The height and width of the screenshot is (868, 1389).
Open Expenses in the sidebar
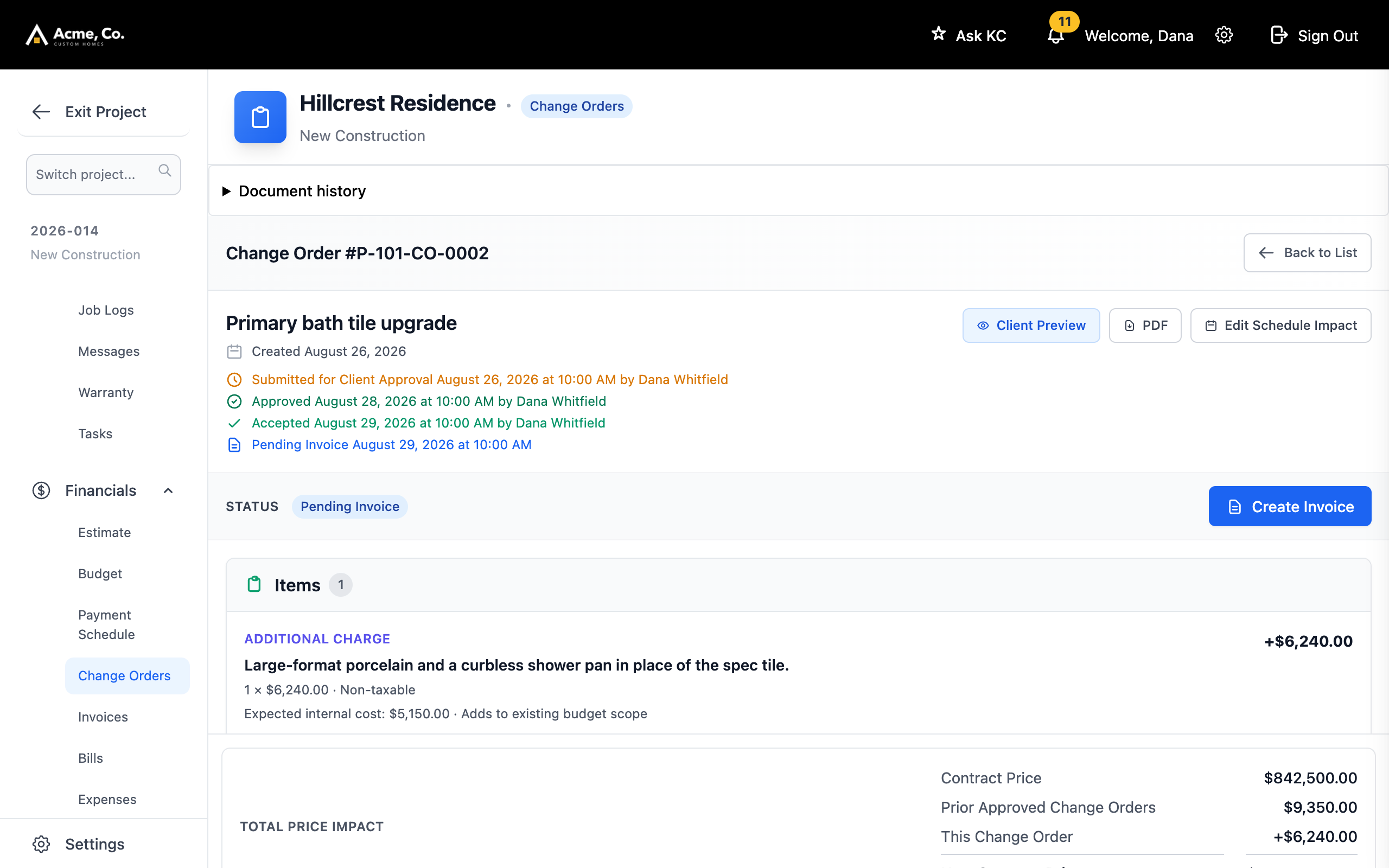click(107, 800)
